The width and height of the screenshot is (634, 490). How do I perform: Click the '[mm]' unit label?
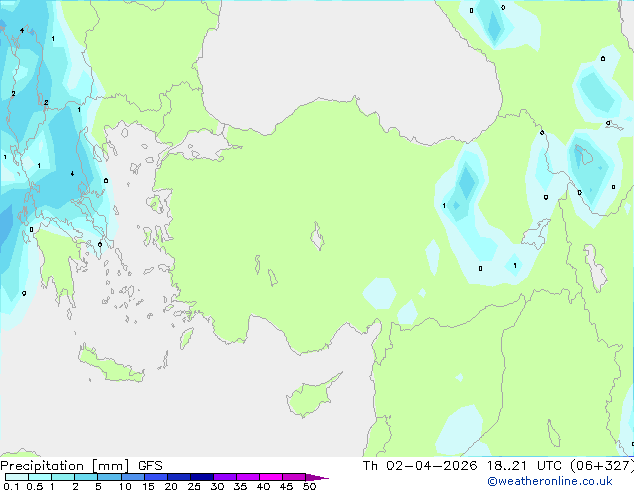coord(111,466)
